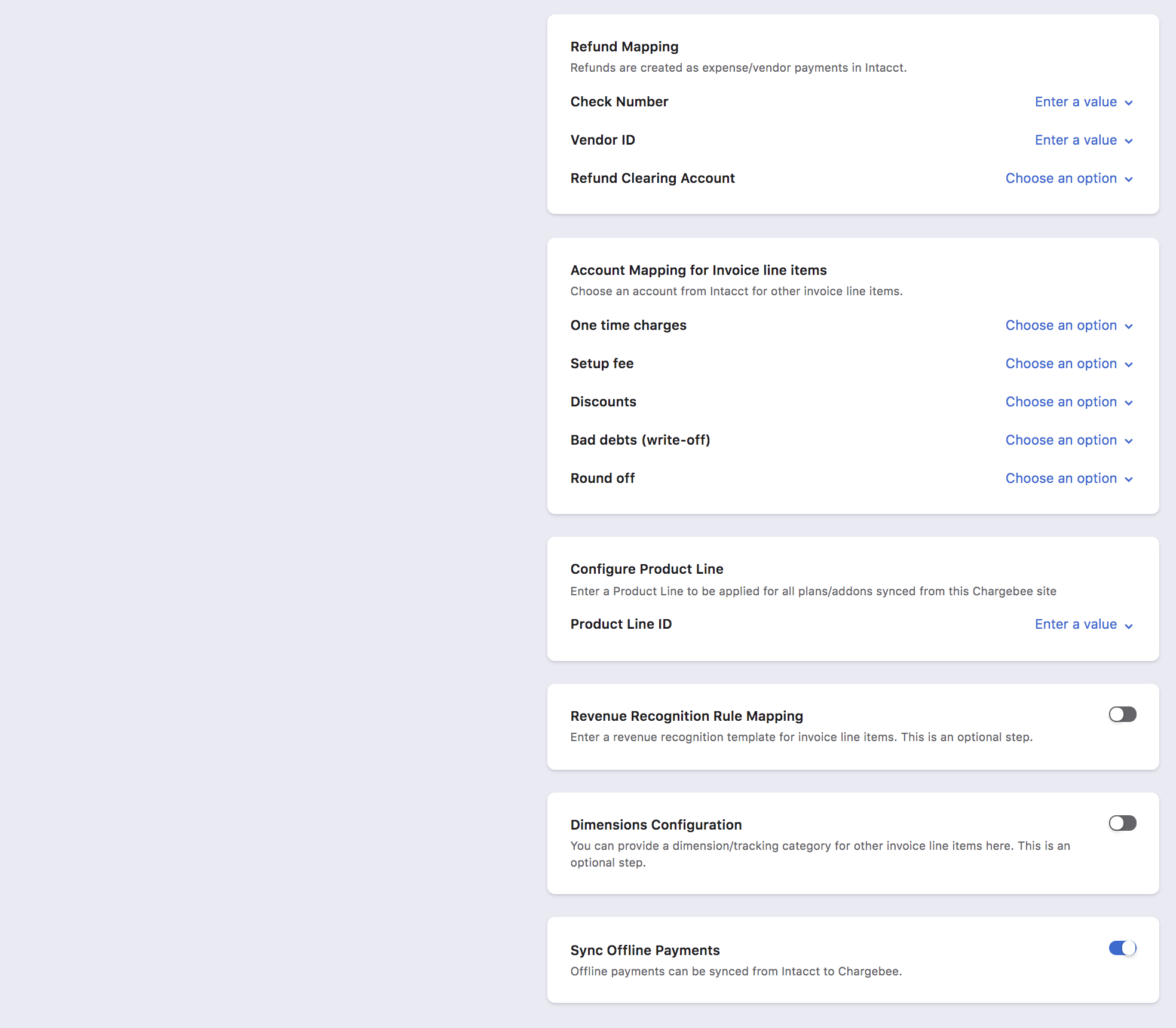Click the 'Check Number' label

click(x=619, y=102)
